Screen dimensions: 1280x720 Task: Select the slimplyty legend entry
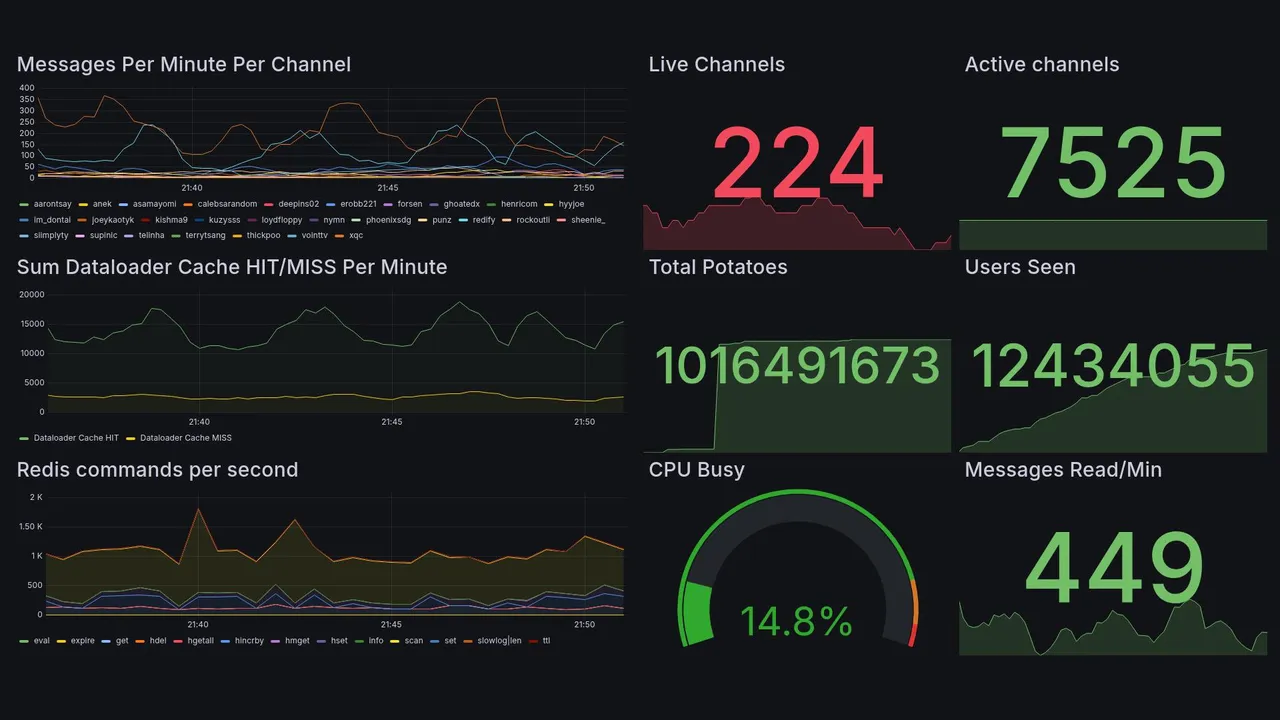[x=51, y=236]
